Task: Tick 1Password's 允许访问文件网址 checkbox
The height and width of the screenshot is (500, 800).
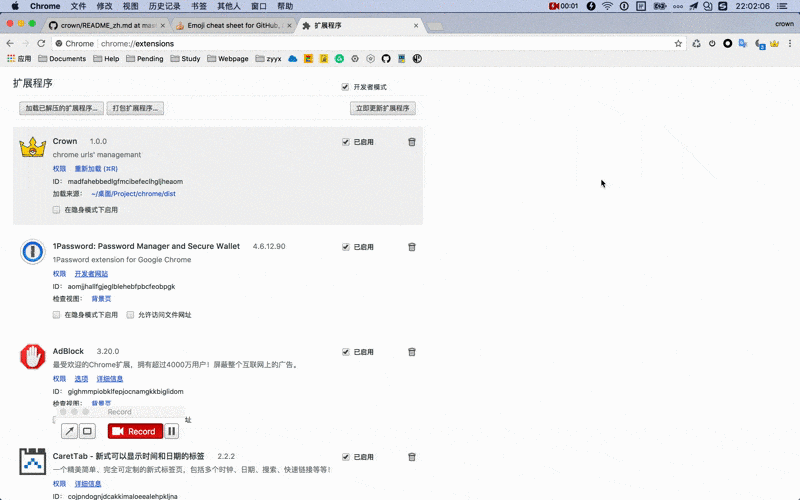Action: [130, 315]
